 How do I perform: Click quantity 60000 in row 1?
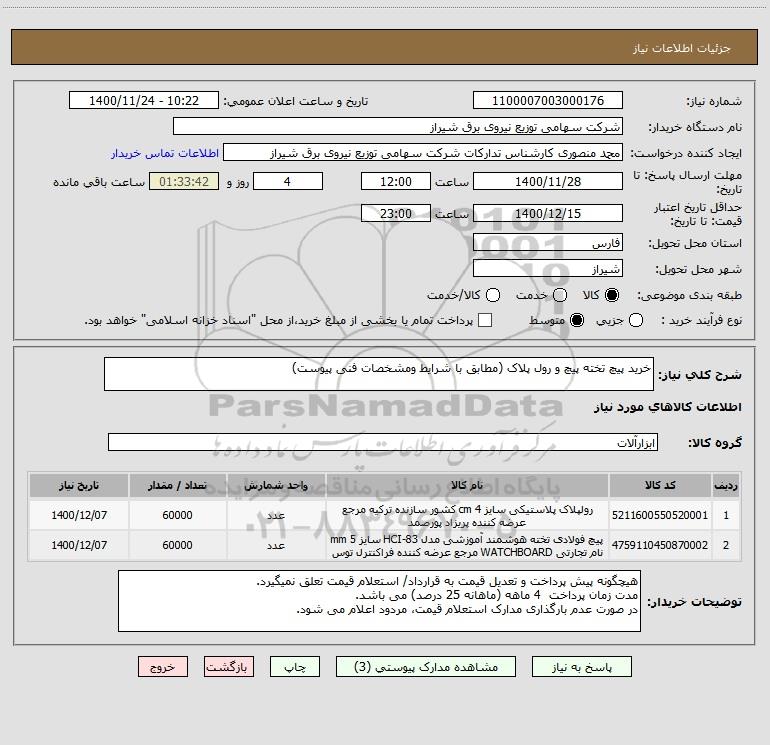click(177, 515)
